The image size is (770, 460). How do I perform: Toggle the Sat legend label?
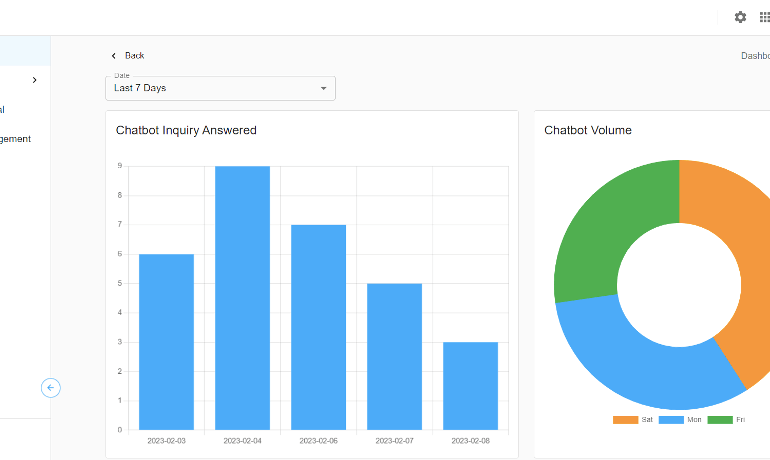click(x=647, y=420)
